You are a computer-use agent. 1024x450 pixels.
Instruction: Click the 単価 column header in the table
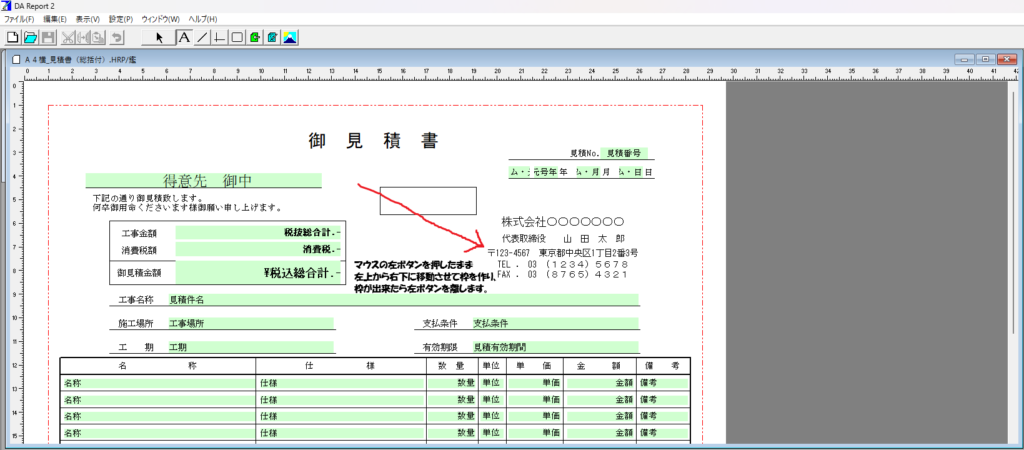tap(534, 366)
